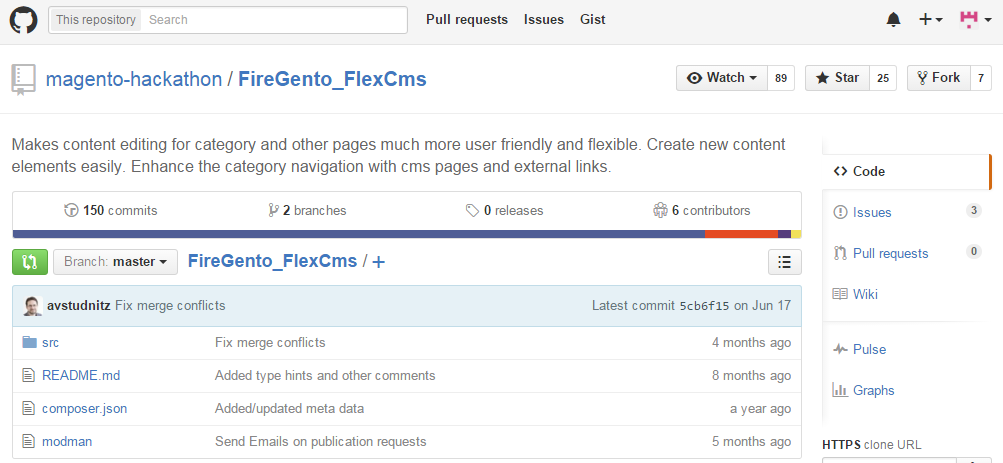1003x463 pixels.
Task: Go to Pull requests in the top navigation
Action: tap(466, 19)
